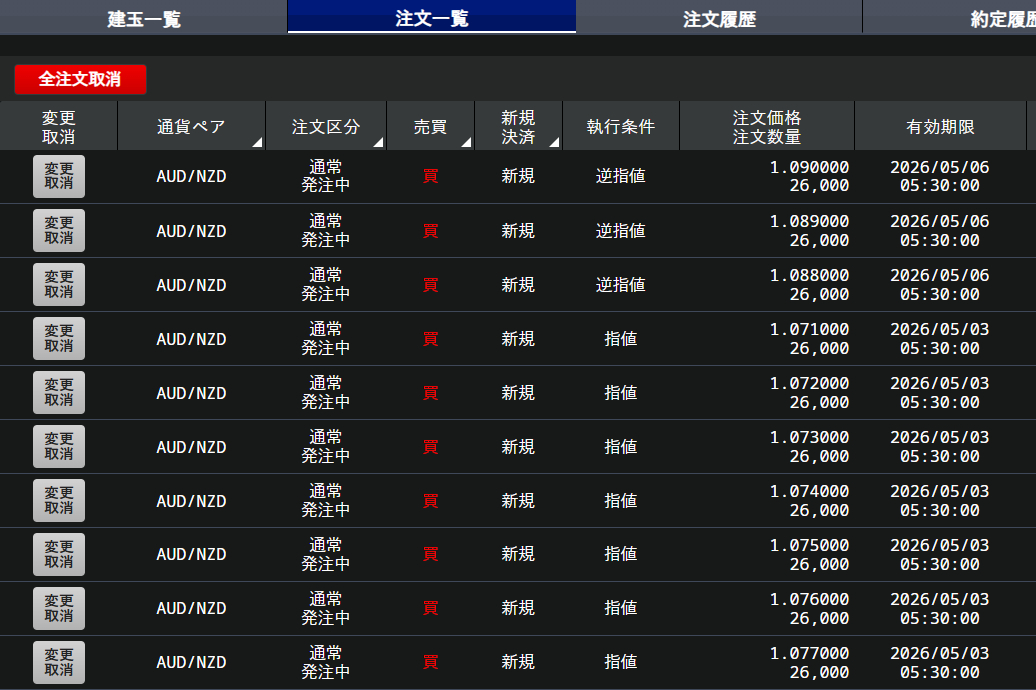Click 新規 in the 1.090000 row
The width and height of the screenshot is (1036, 690).
click(x=517, y=176)
